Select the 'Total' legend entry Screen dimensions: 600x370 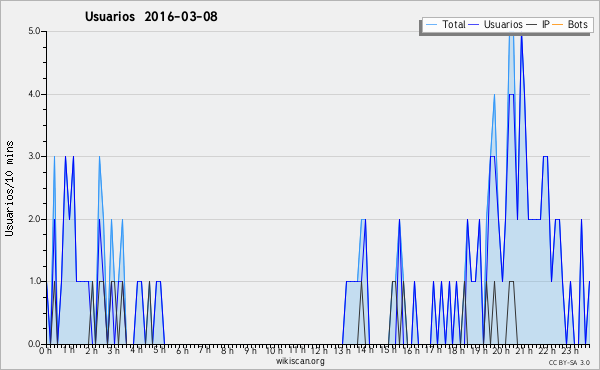click(454, 24)
